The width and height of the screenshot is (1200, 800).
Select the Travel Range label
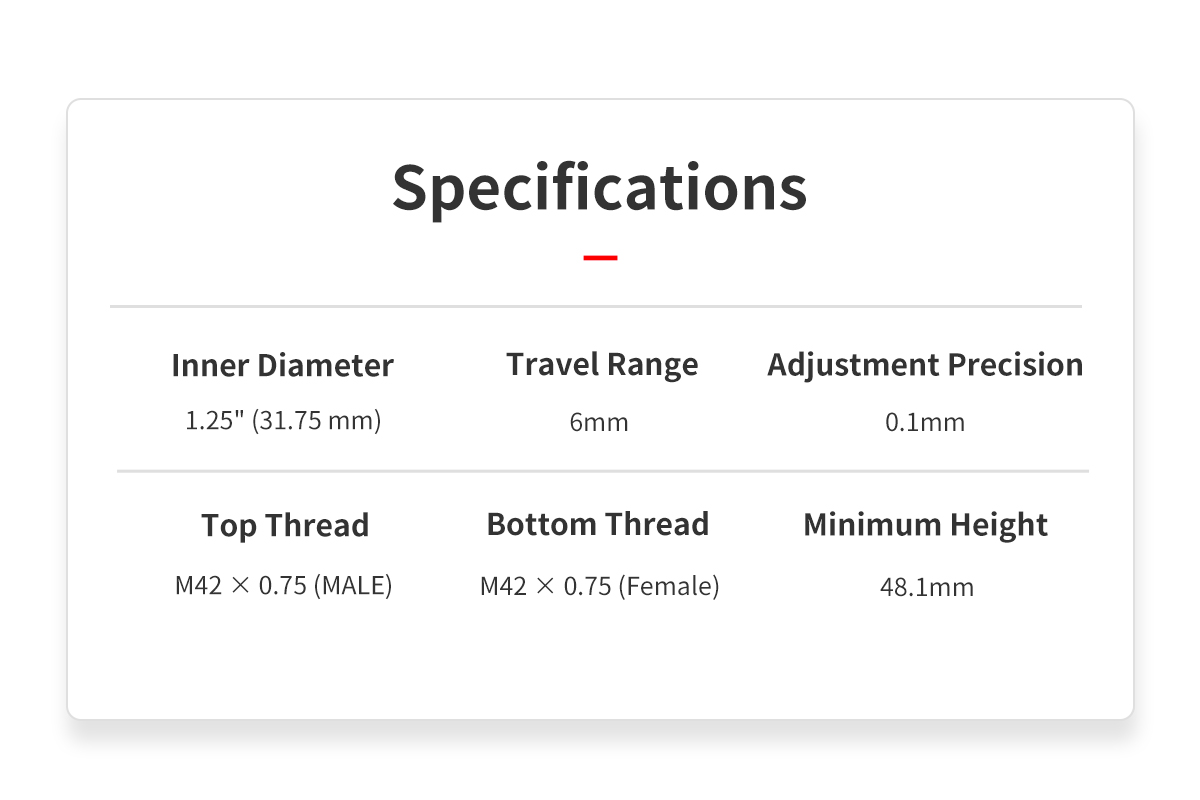(x=602, y=364)
